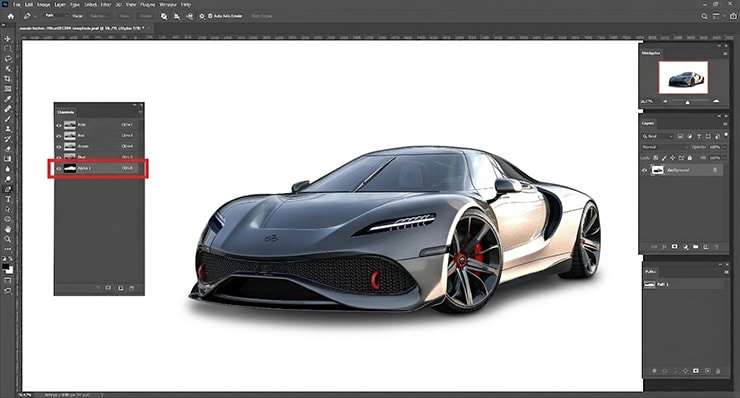The width and height of the screenshot is (740, 398).
Task: Open the Opacity slider arrow
Action: point(725,147)
